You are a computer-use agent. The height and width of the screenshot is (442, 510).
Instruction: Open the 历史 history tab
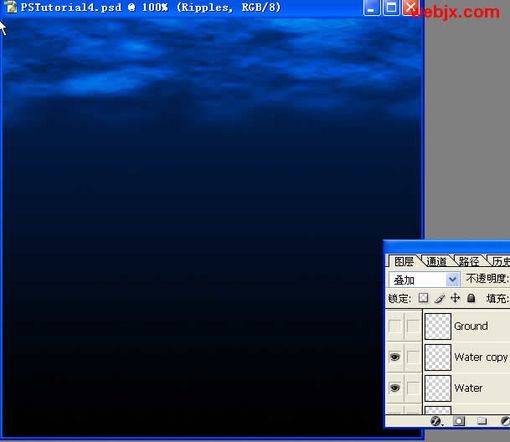point(501,261)
